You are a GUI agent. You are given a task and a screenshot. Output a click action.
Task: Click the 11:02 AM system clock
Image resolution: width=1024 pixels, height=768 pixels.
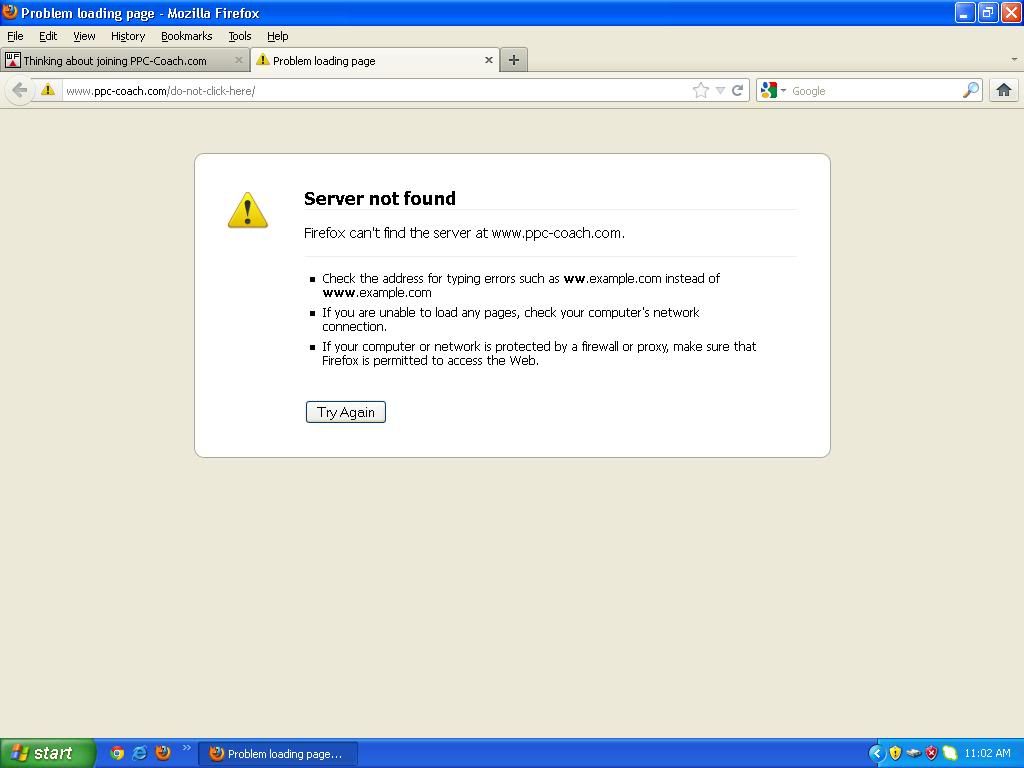pyautogui.click(x=987, y=753)
